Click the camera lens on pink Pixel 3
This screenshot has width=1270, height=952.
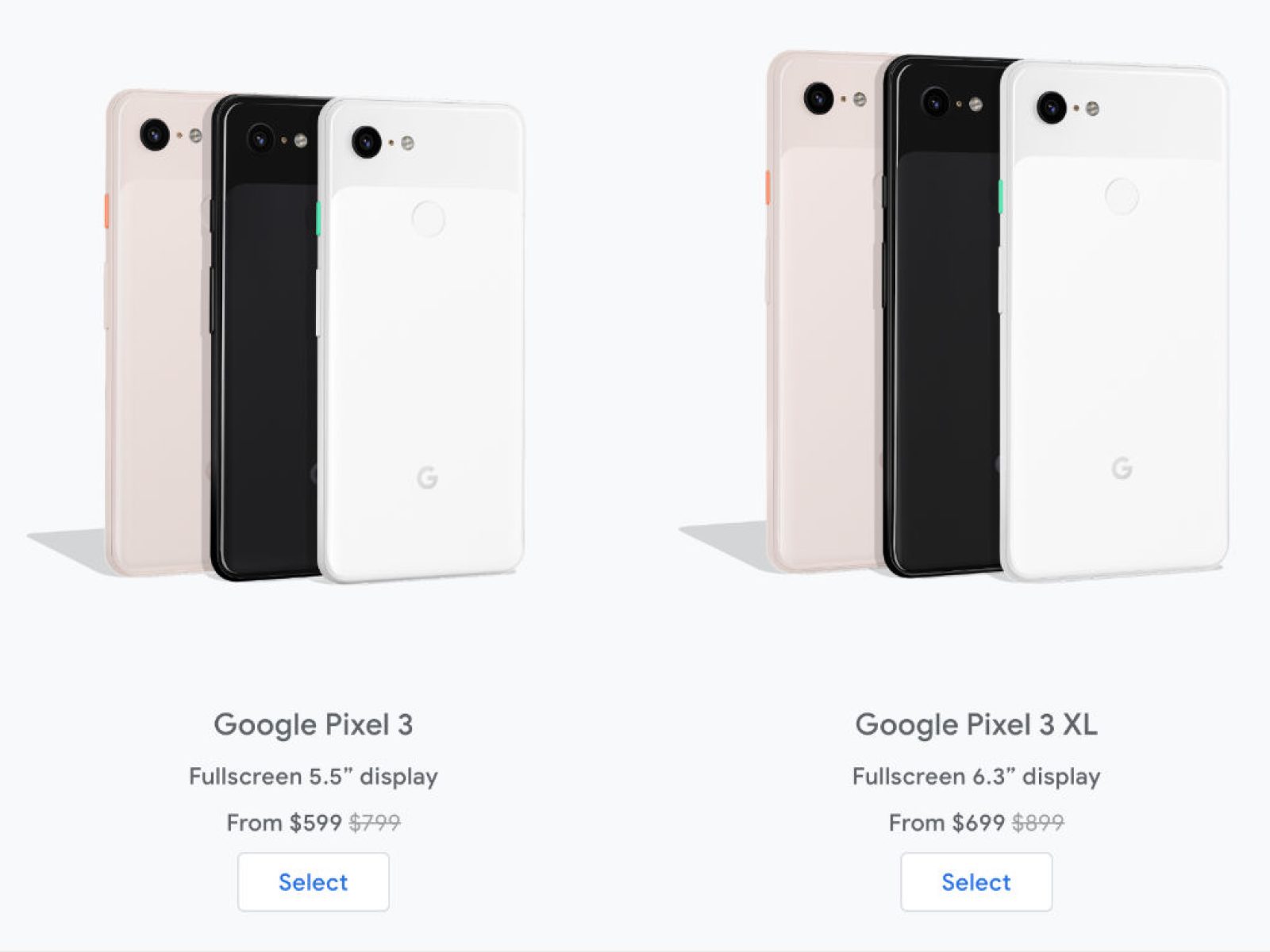pos(155,134)
